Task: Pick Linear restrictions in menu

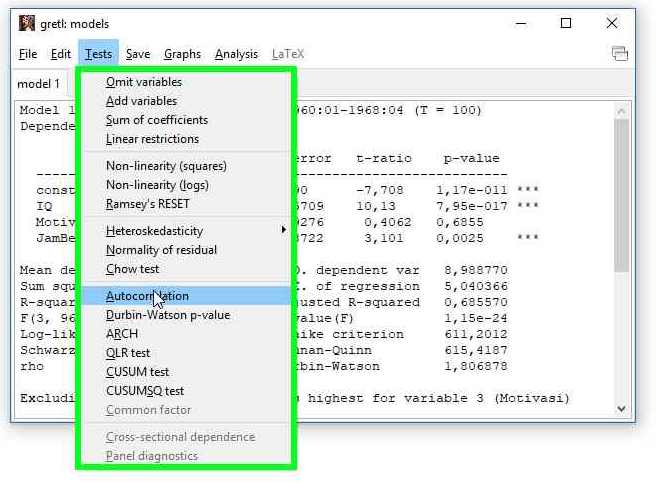Action: click(152, 139)
